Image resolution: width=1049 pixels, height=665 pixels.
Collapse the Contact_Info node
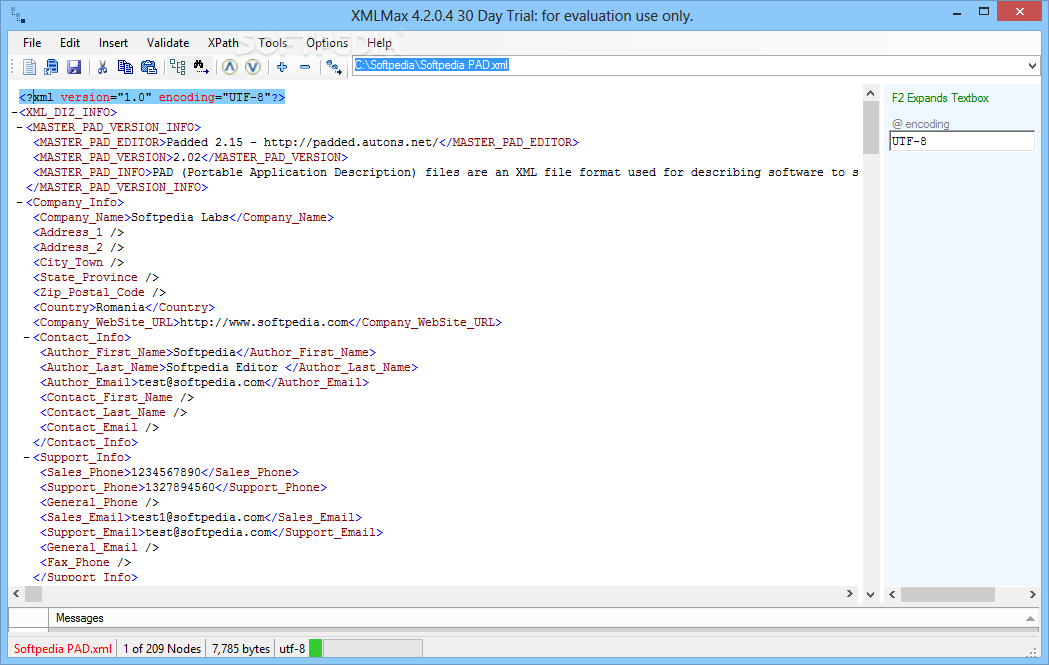coord(27,337)
